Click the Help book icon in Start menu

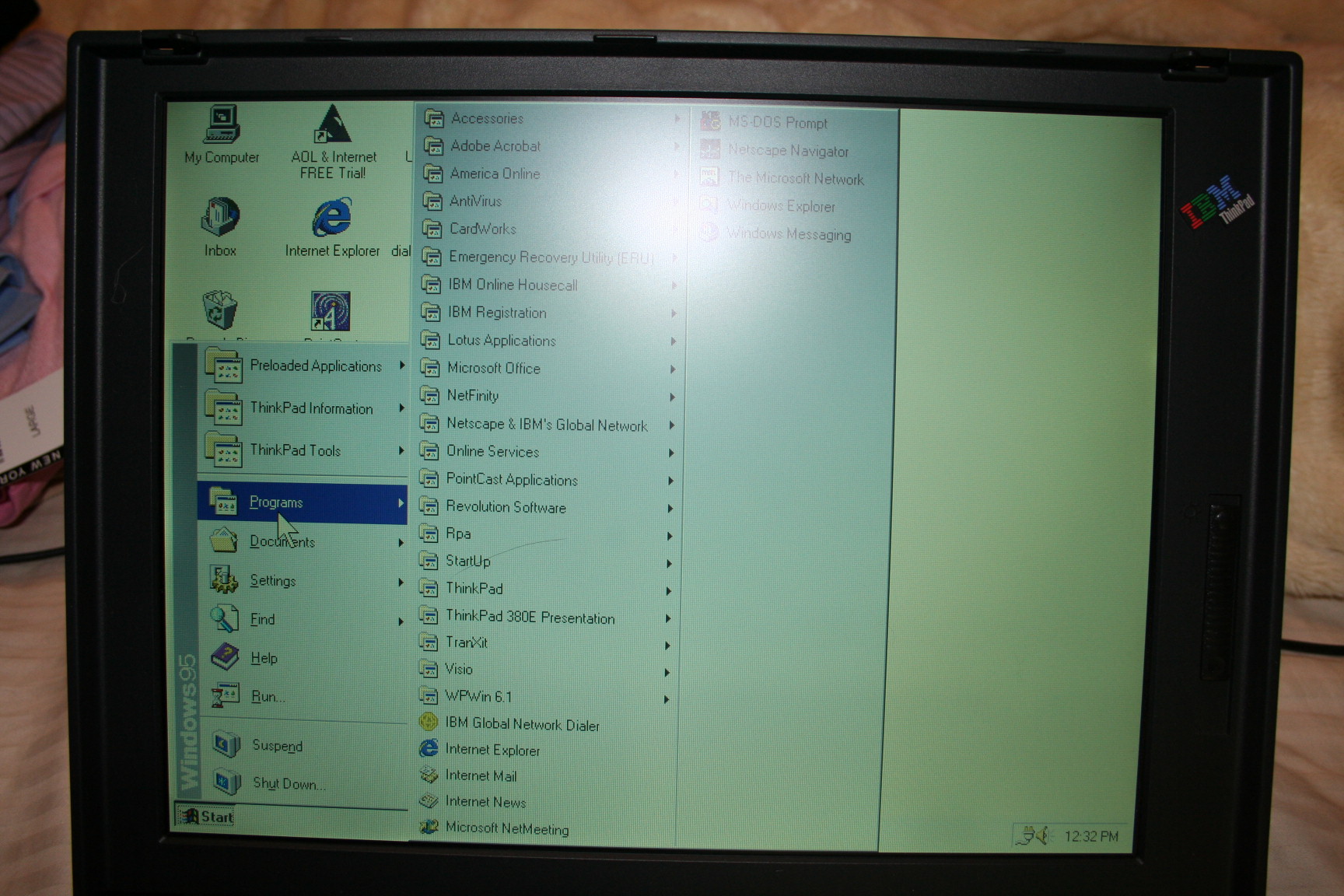(225, 657)
